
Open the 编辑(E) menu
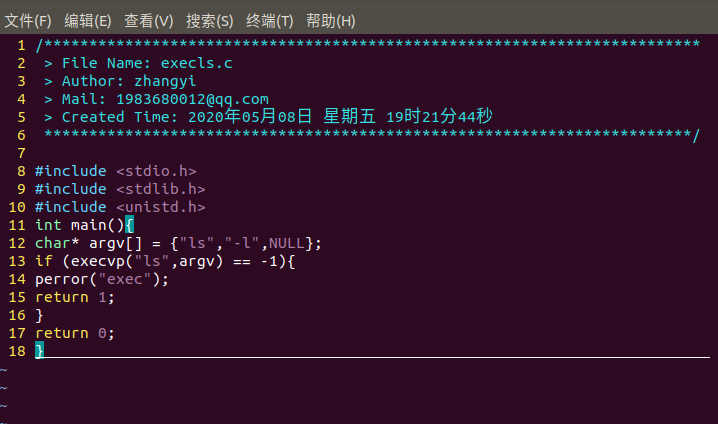(87, 20)
